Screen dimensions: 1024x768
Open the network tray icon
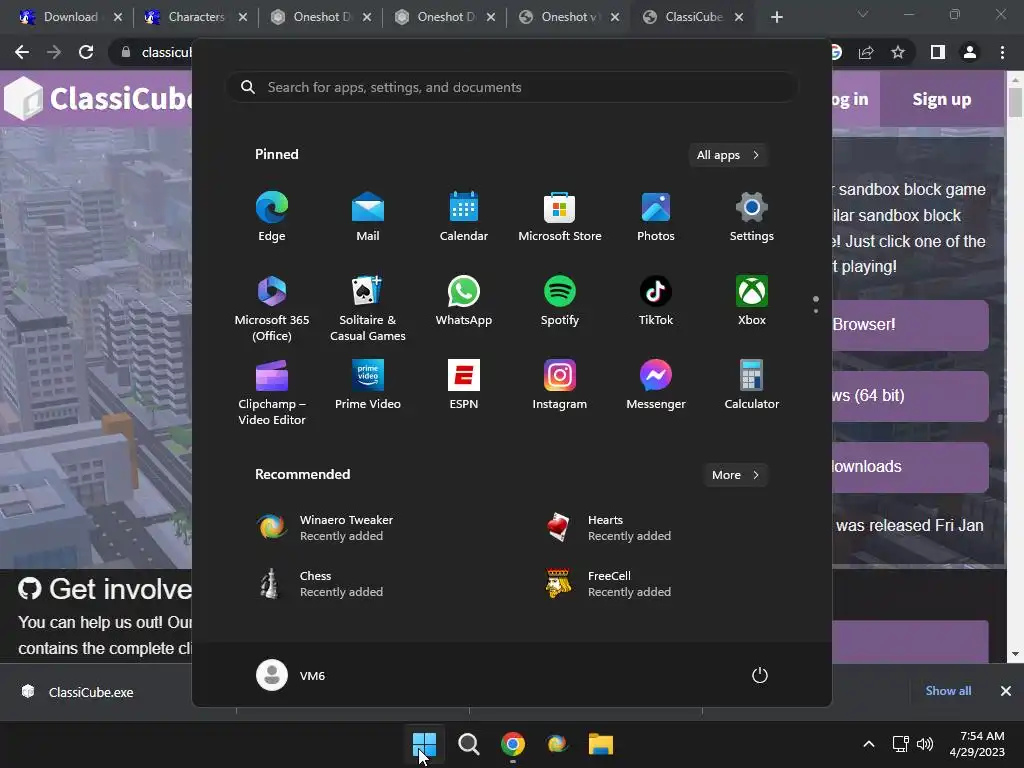click(x=901, y=744)
